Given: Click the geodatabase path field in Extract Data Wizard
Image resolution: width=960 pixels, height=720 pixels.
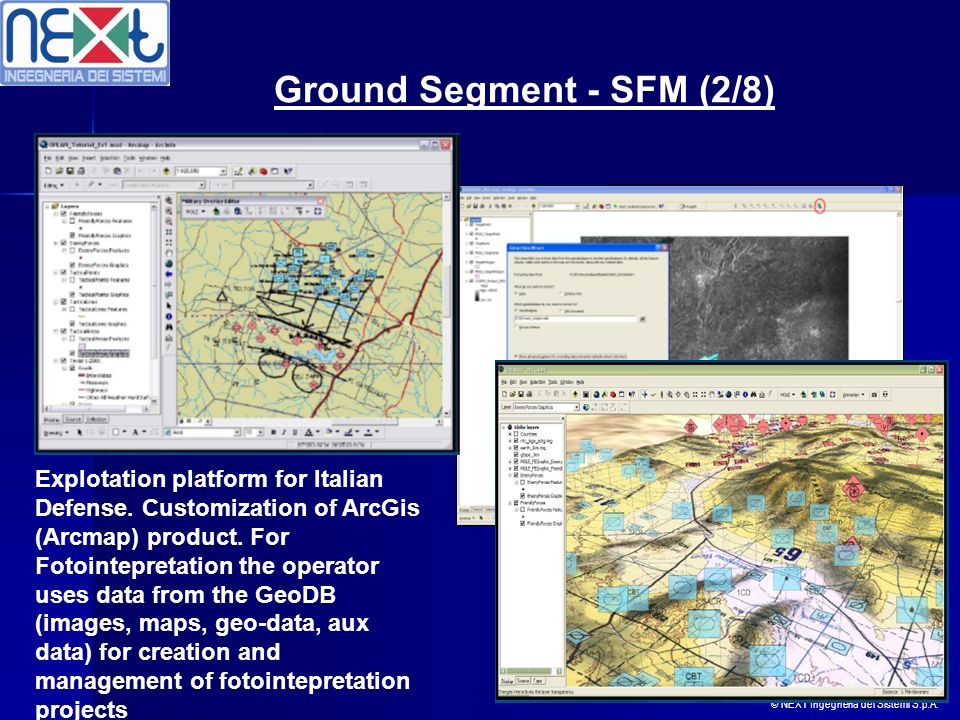Looking at the screenshot, I should (x=576, y=319).
